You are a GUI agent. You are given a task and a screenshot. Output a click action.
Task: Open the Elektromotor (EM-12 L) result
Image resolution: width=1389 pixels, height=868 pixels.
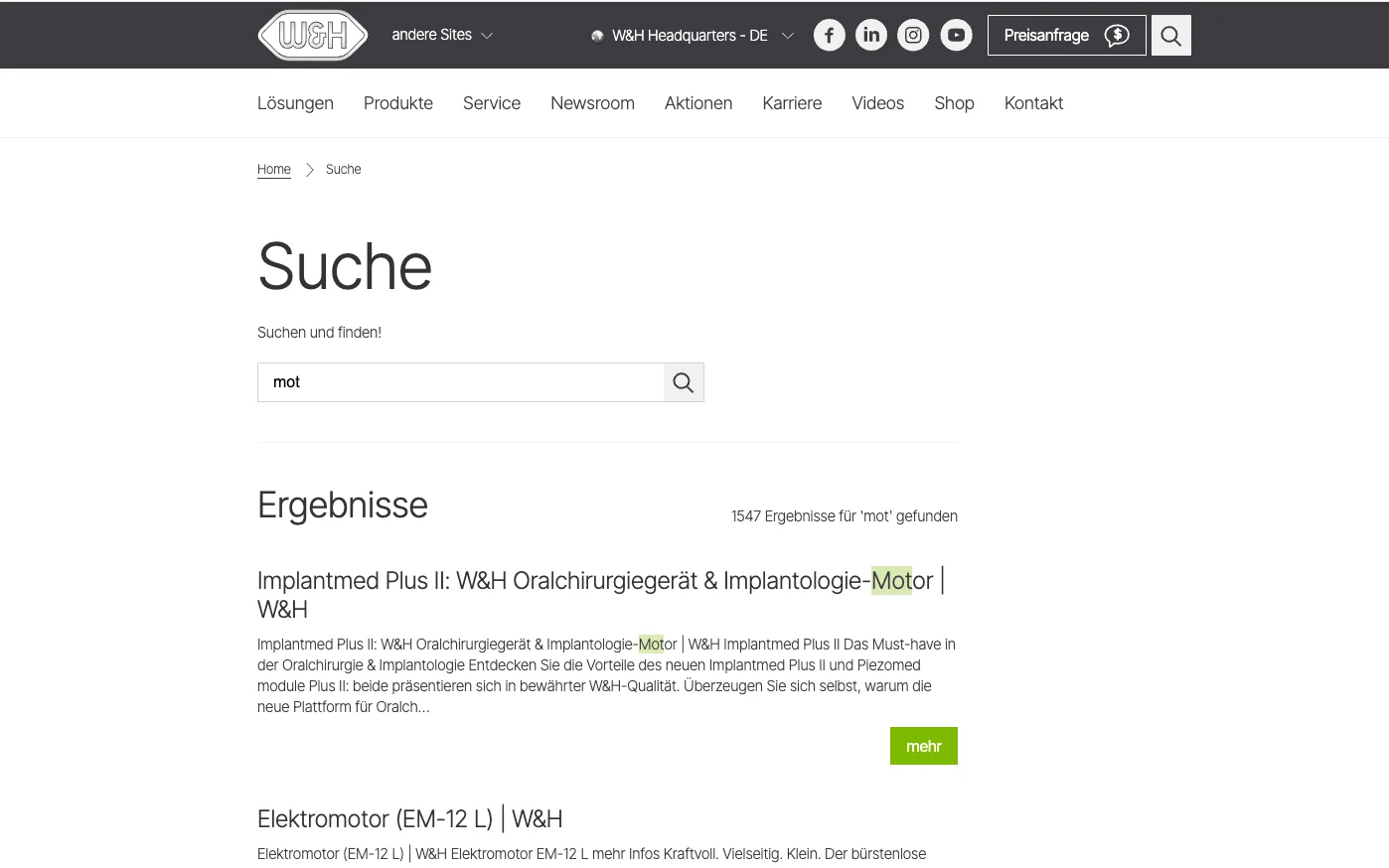click(409, 819)
